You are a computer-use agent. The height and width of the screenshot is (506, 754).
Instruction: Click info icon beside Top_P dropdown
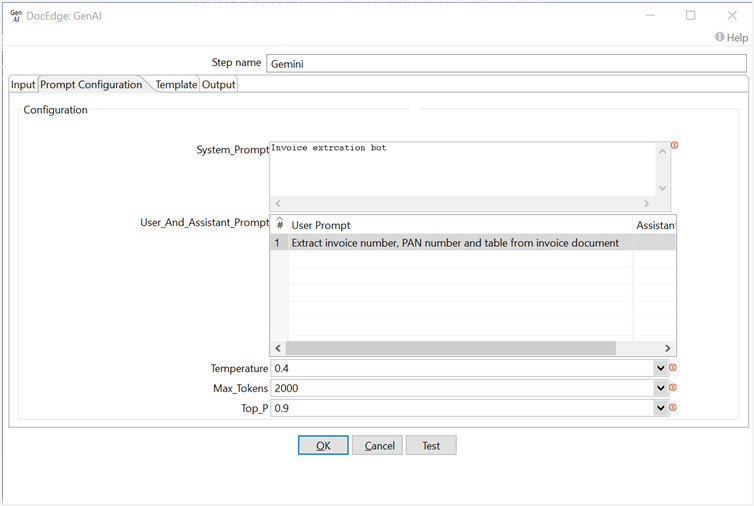click(x=673, y=408)
